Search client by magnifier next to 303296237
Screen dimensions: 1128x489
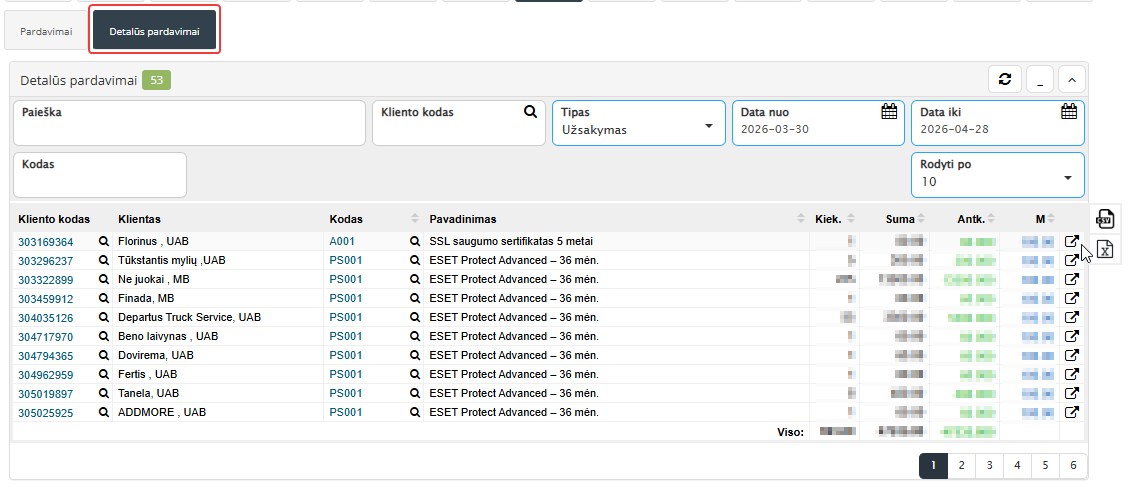click(104, 260)
